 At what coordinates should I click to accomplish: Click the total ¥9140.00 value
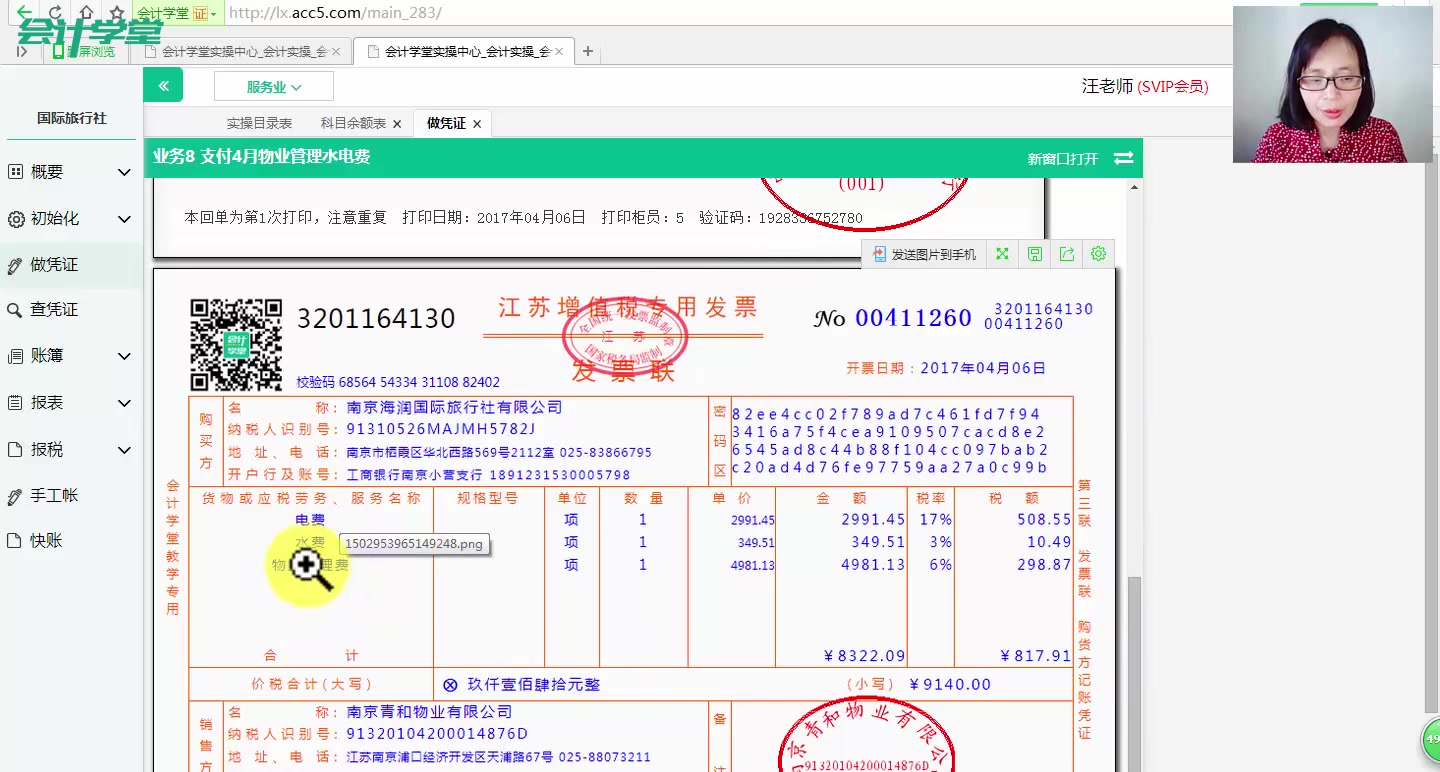pos(950,685)
